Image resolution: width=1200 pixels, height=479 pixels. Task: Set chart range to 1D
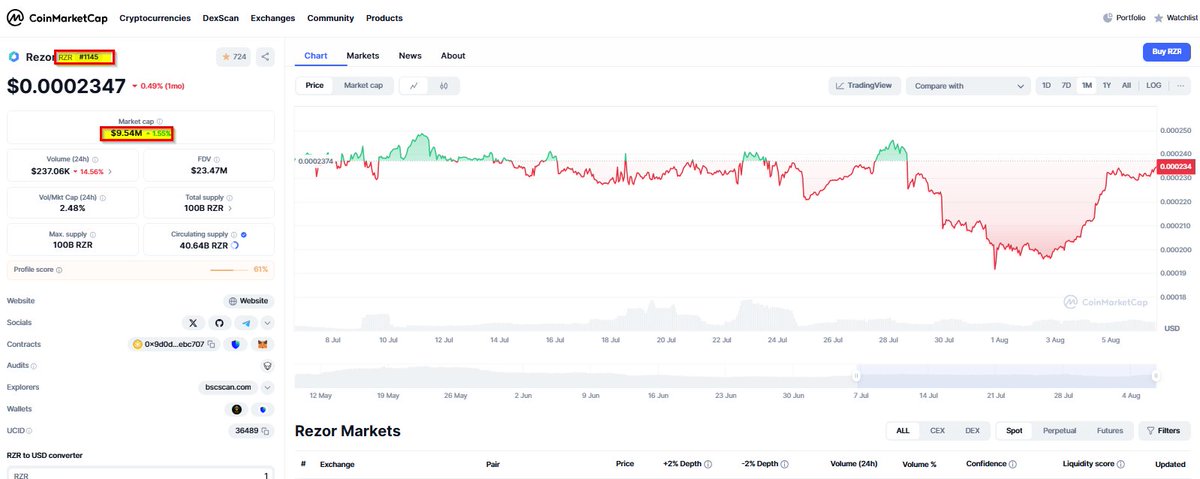[x=1046, y=86]
